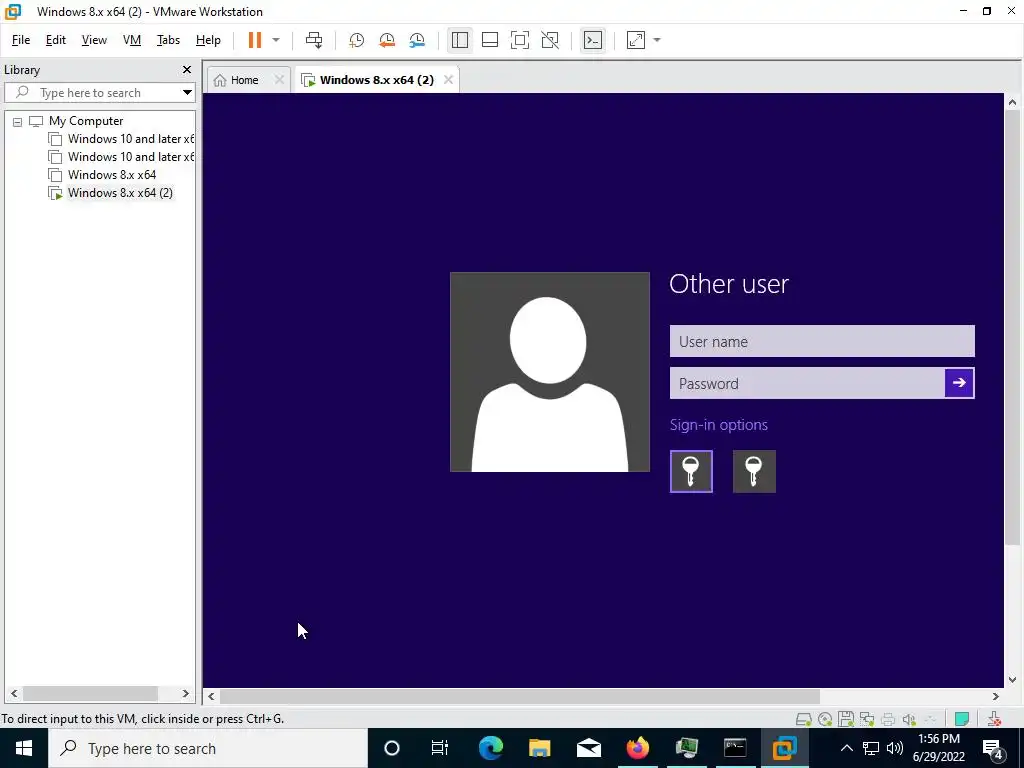Click the stretch guest display icon
Screen dimensions: 1024x768
tap(635, 40)
